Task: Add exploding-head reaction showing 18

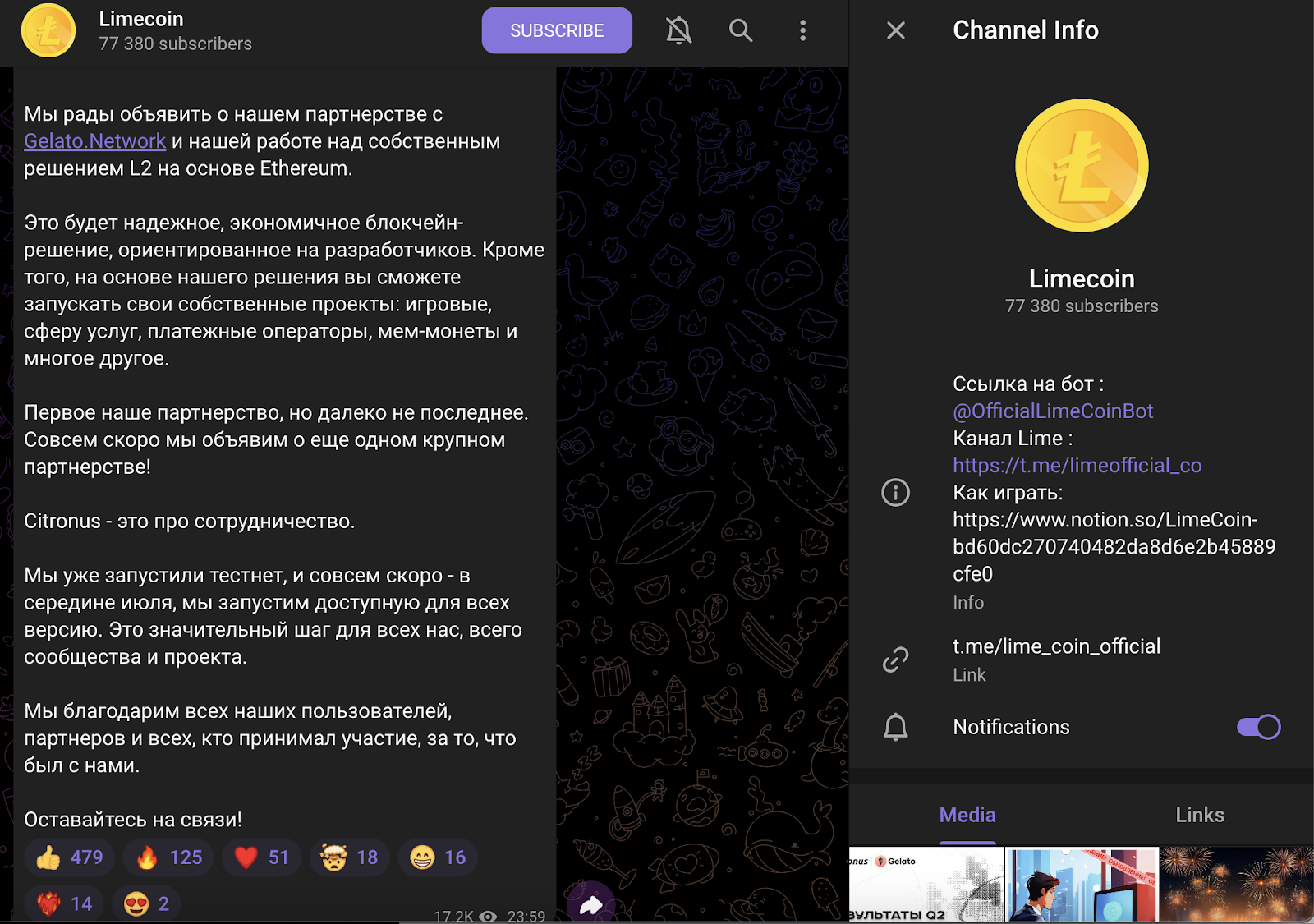Action: (x=349, y=857)
